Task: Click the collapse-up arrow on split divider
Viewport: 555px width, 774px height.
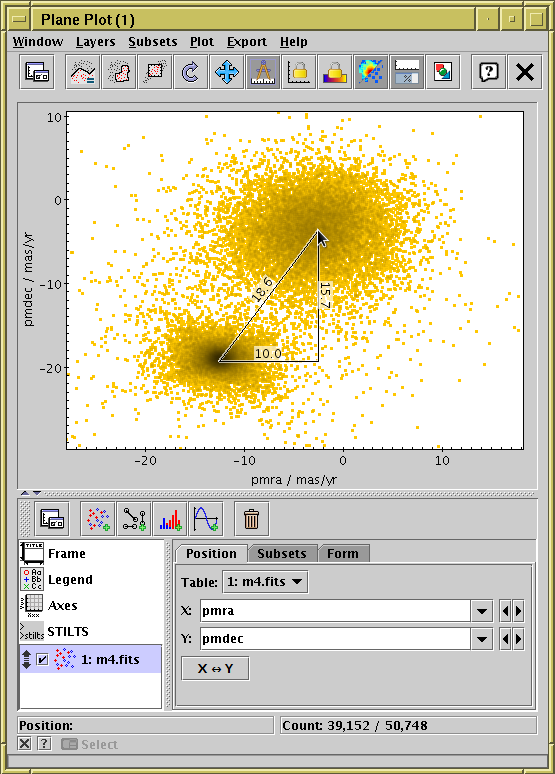Action: pos(25,493)
